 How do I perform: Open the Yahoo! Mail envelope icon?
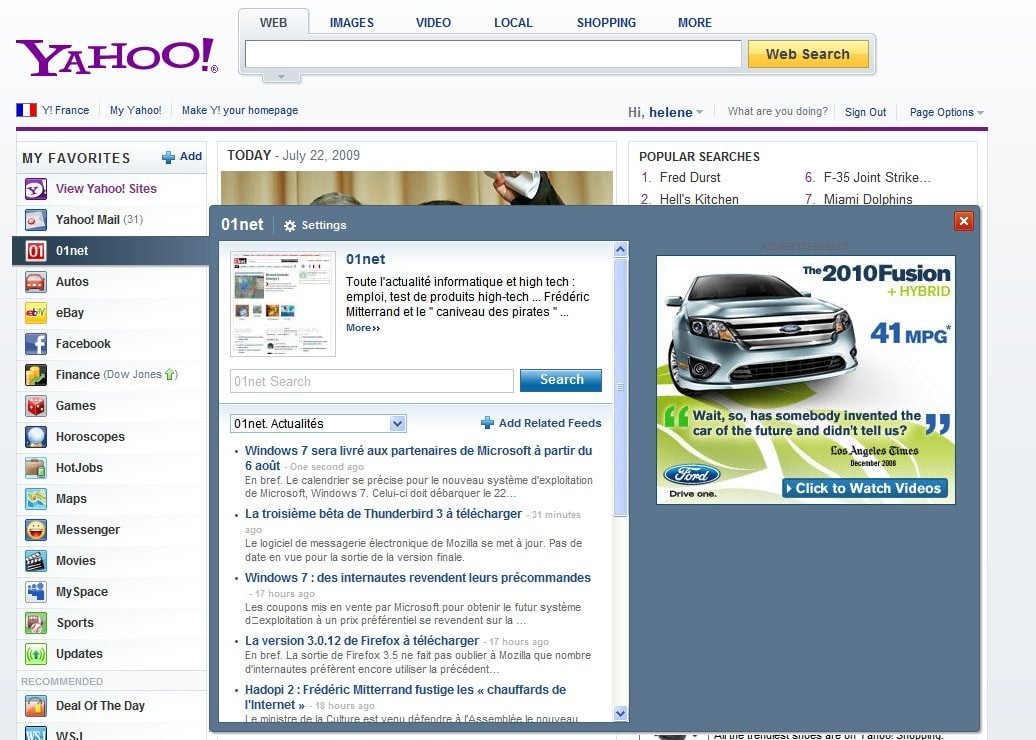(36, 220)
